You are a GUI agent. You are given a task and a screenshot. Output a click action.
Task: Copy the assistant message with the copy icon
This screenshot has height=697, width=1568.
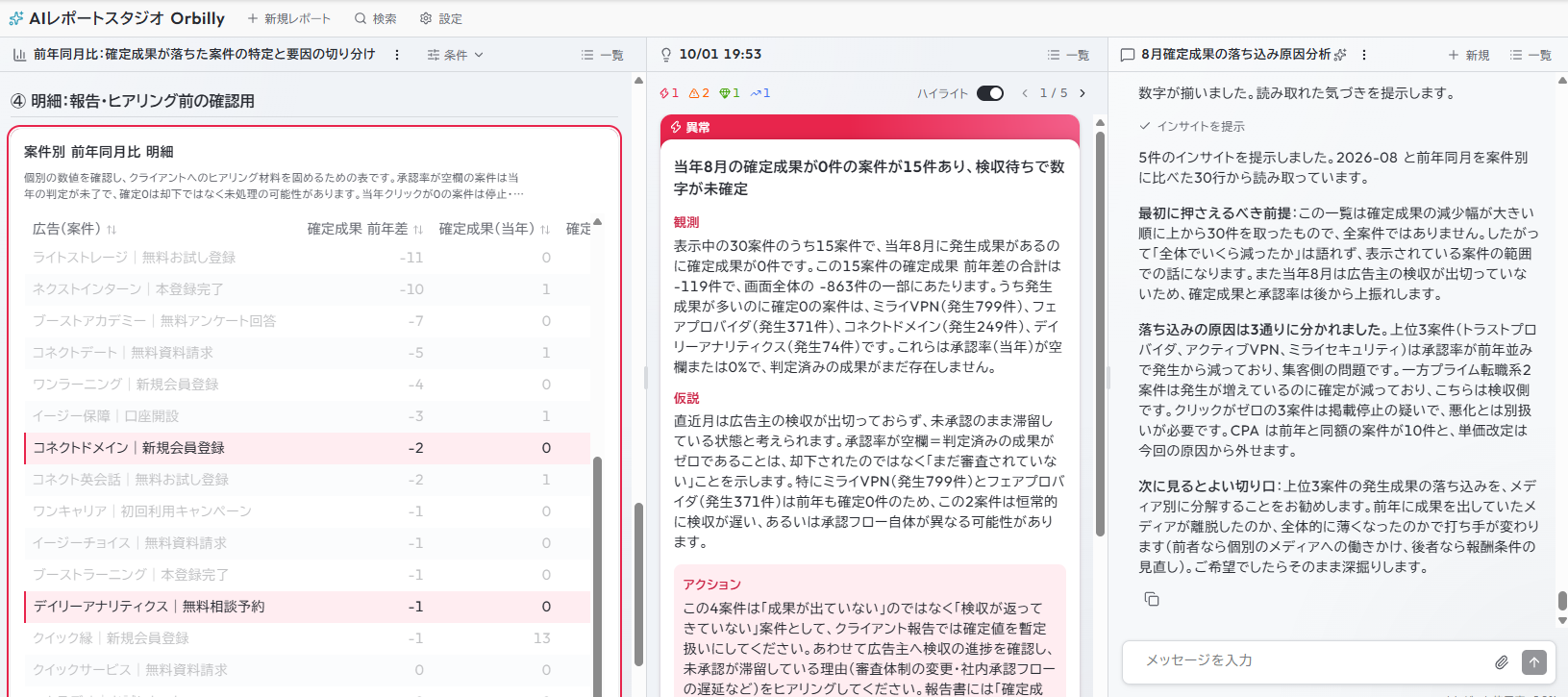[x=1152, y=599]
